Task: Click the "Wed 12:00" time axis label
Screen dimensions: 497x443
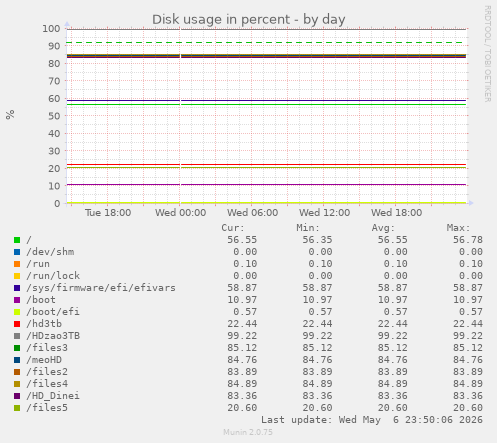Action: (x=325, y=213)
